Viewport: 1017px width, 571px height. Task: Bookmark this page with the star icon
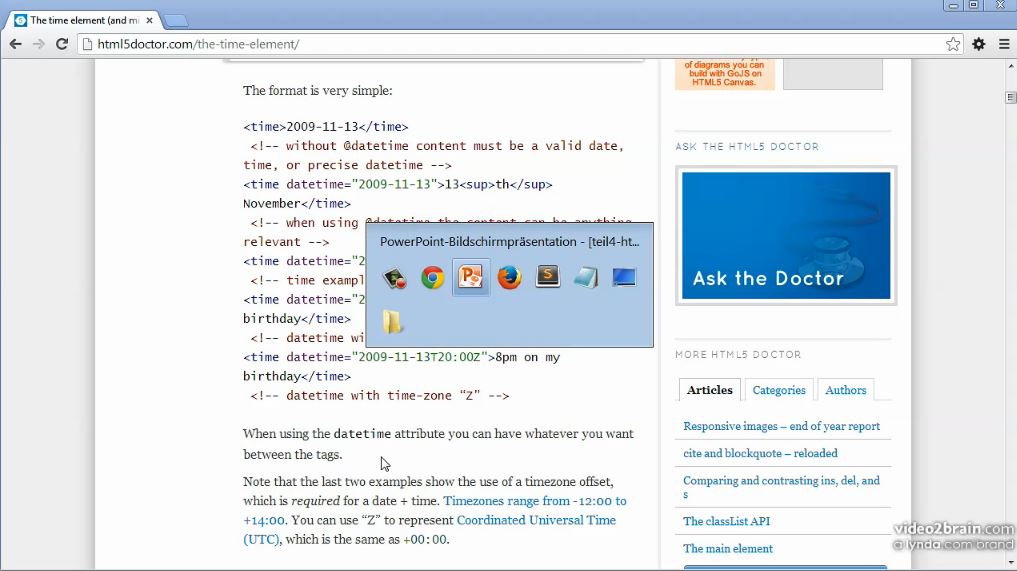(953, 44)
